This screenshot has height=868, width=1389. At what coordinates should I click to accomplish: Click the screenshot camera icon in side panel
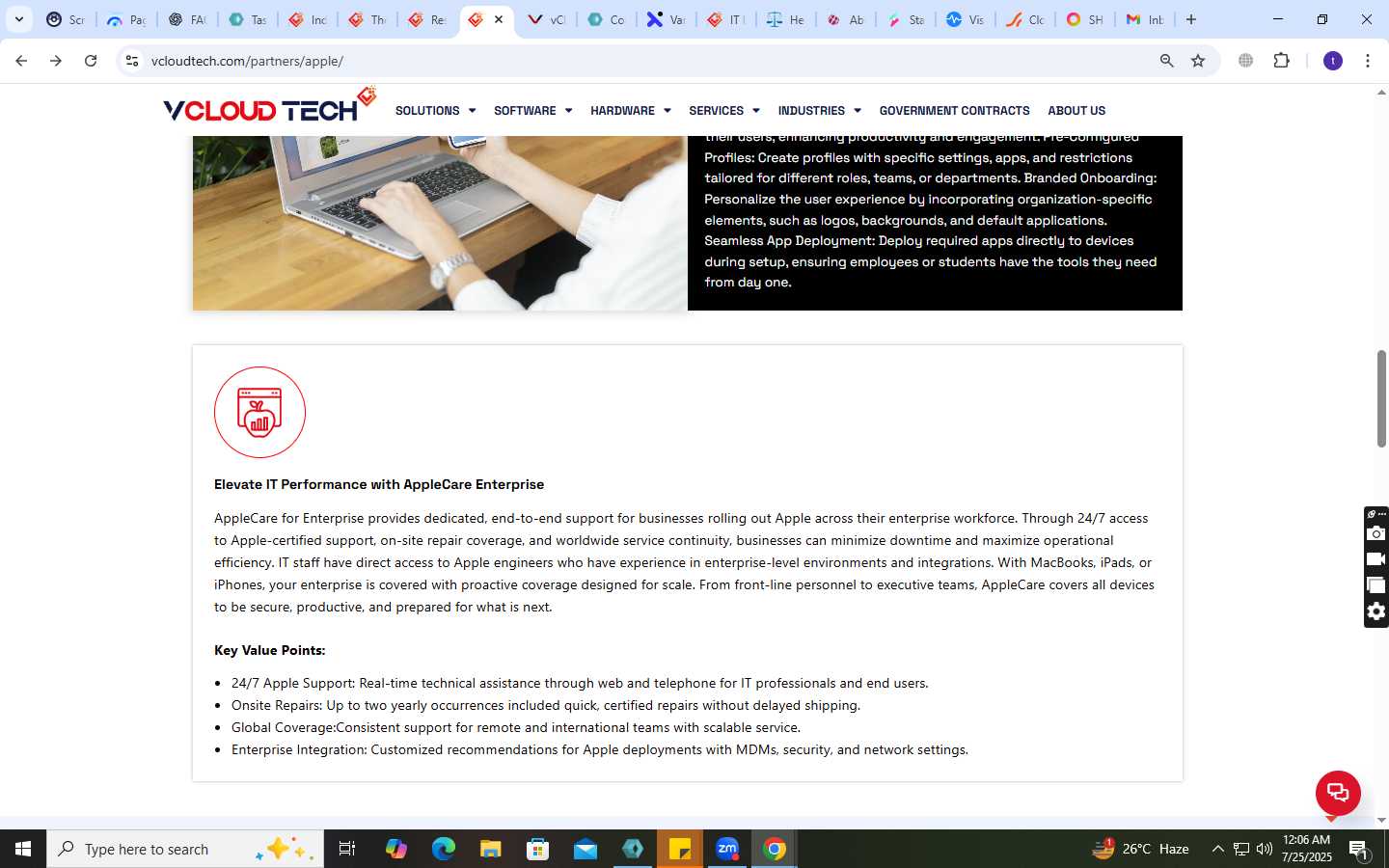point(1376,533)
